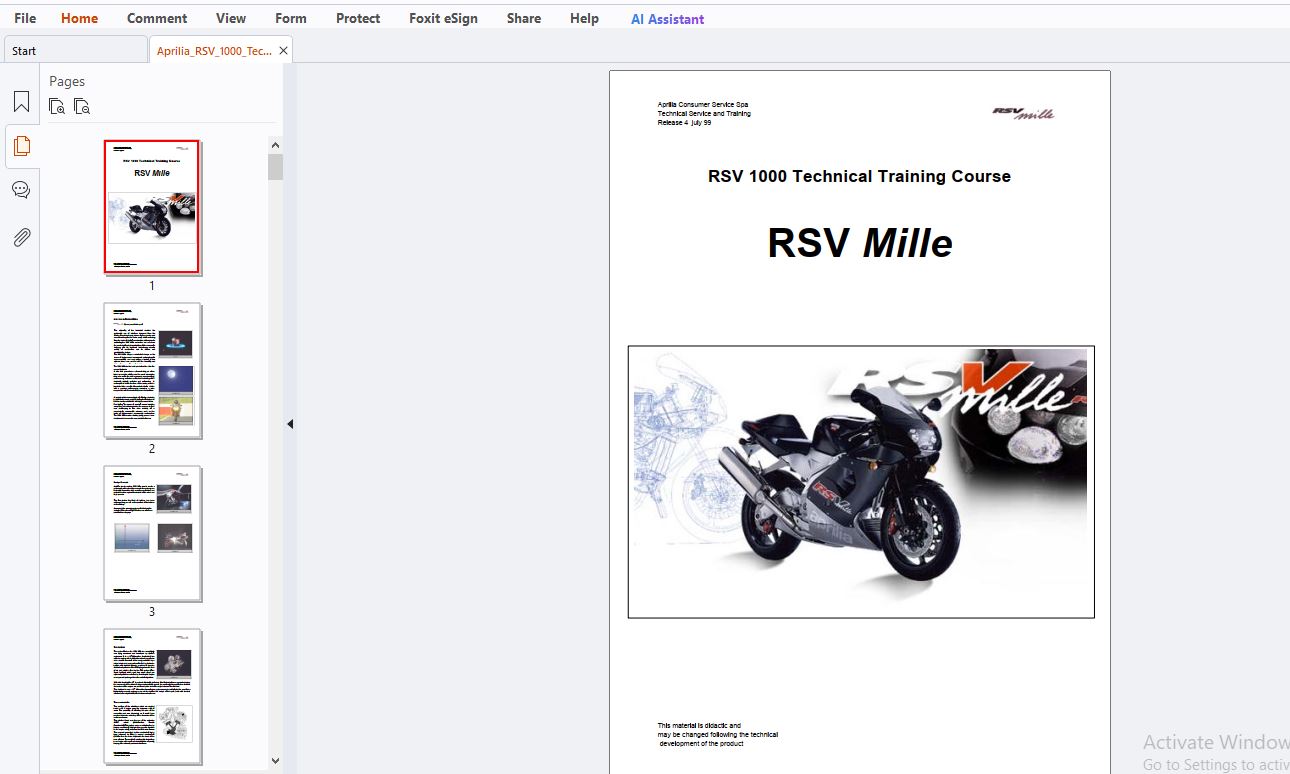Open the Protect ribbon tab
The height and width of the screenshot is (774, 1290).
pyautogui.click(x=358, y=18)
